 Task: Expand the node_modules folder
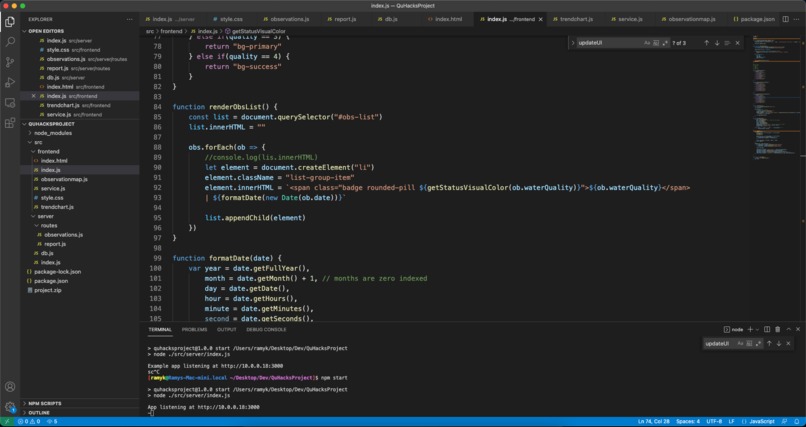[53, 133]
